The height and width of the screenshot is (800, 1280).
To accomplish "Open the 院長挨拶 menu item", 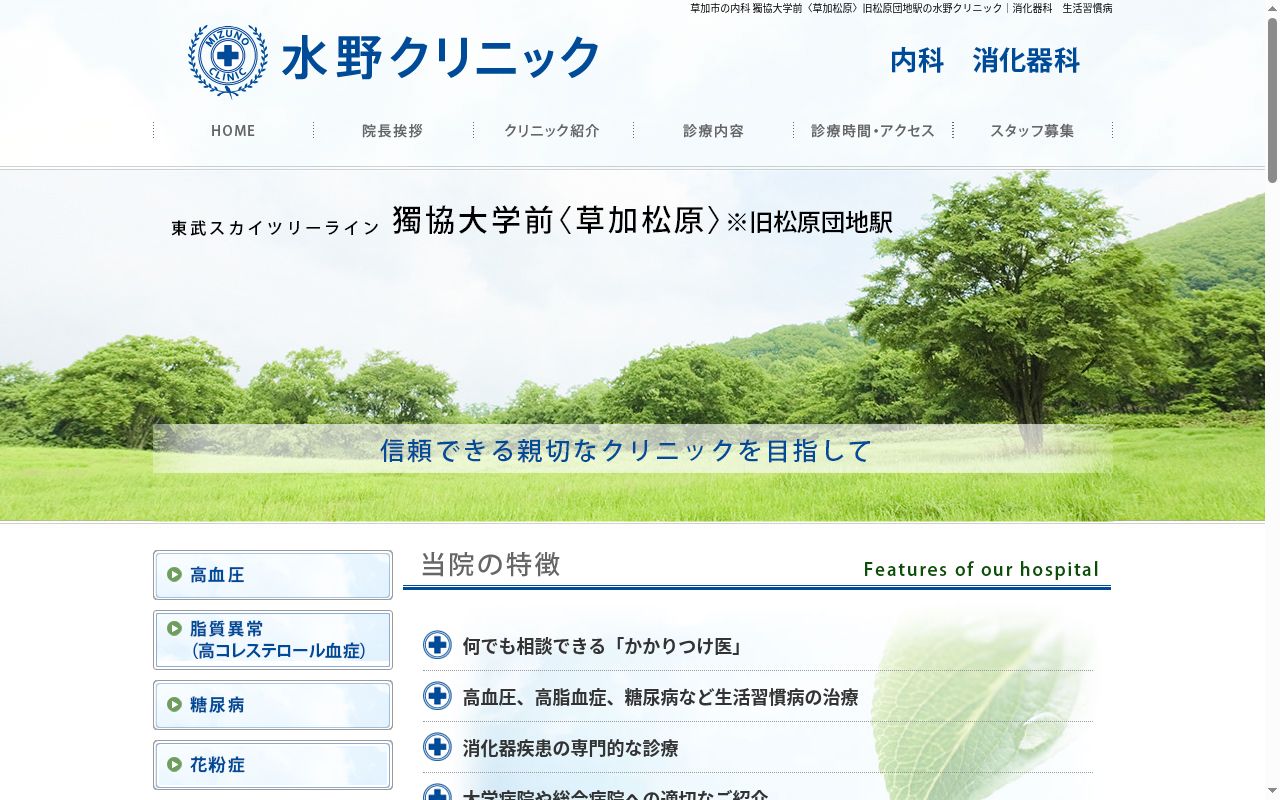I will (393, 131).
